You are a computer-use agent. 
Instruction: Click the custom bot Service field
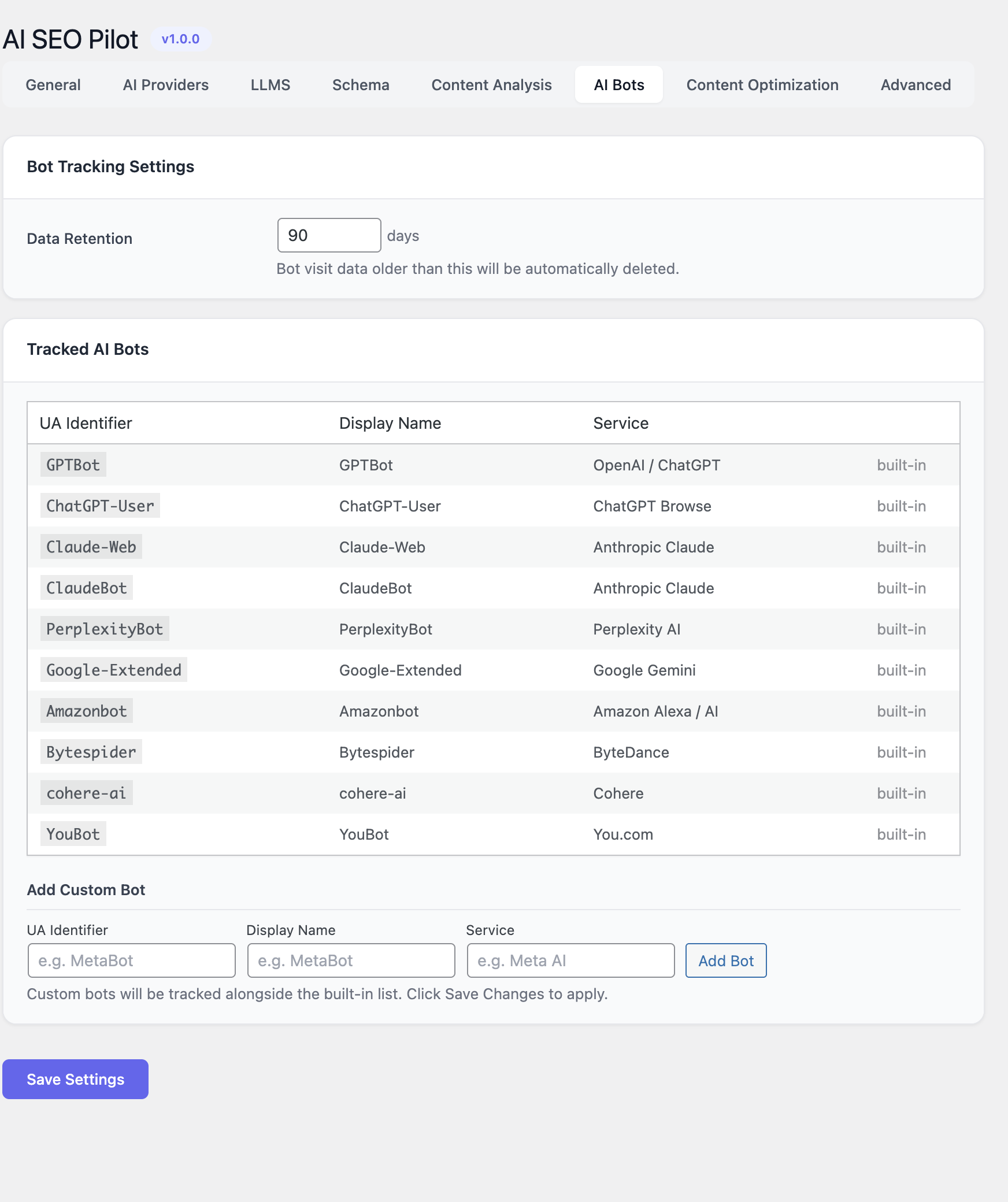pyautogui.click(x=570, y=960)
